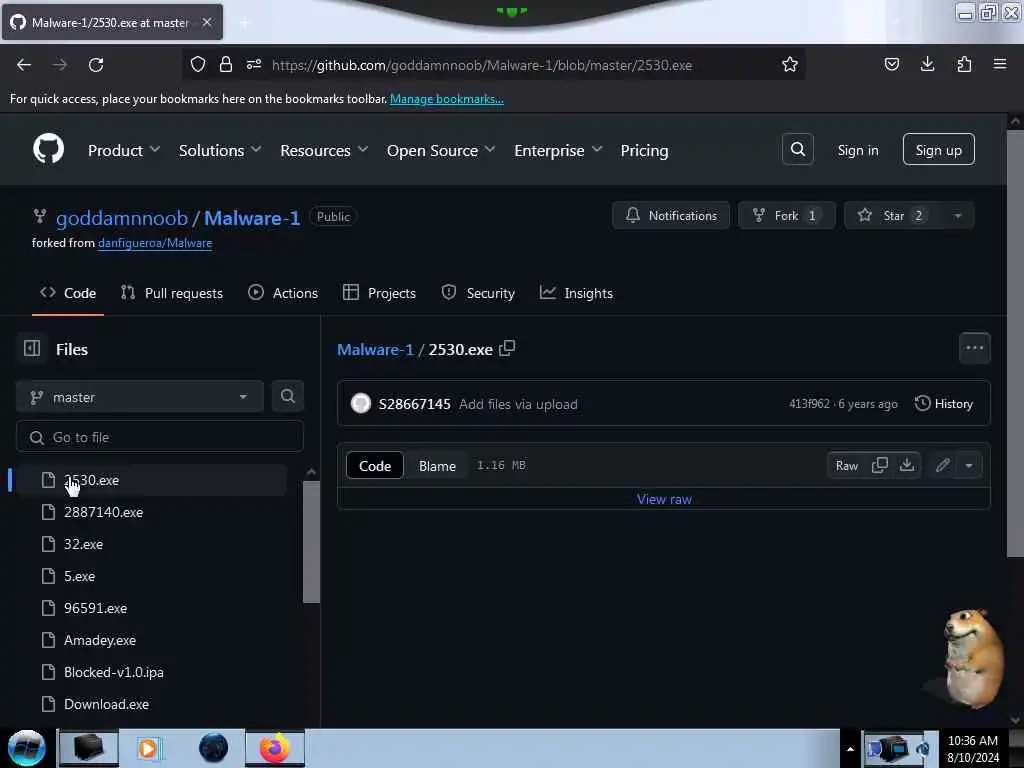1024x768 pixels.
Task: Click the Notifications button
Action: [x=671, y=216]
